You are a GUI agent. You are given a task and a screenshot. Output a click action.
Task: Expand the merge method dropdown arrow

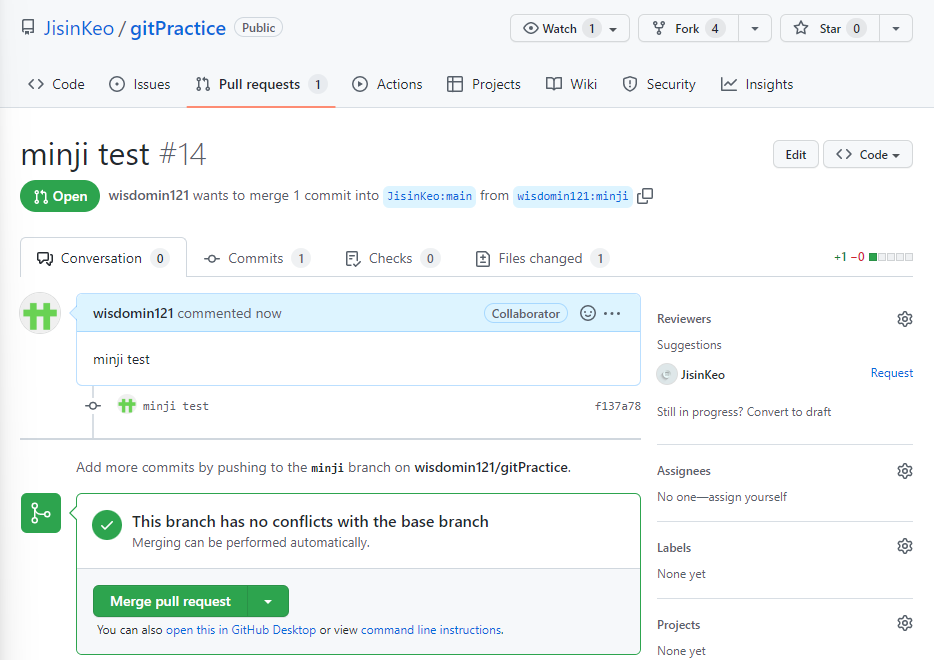268,602
